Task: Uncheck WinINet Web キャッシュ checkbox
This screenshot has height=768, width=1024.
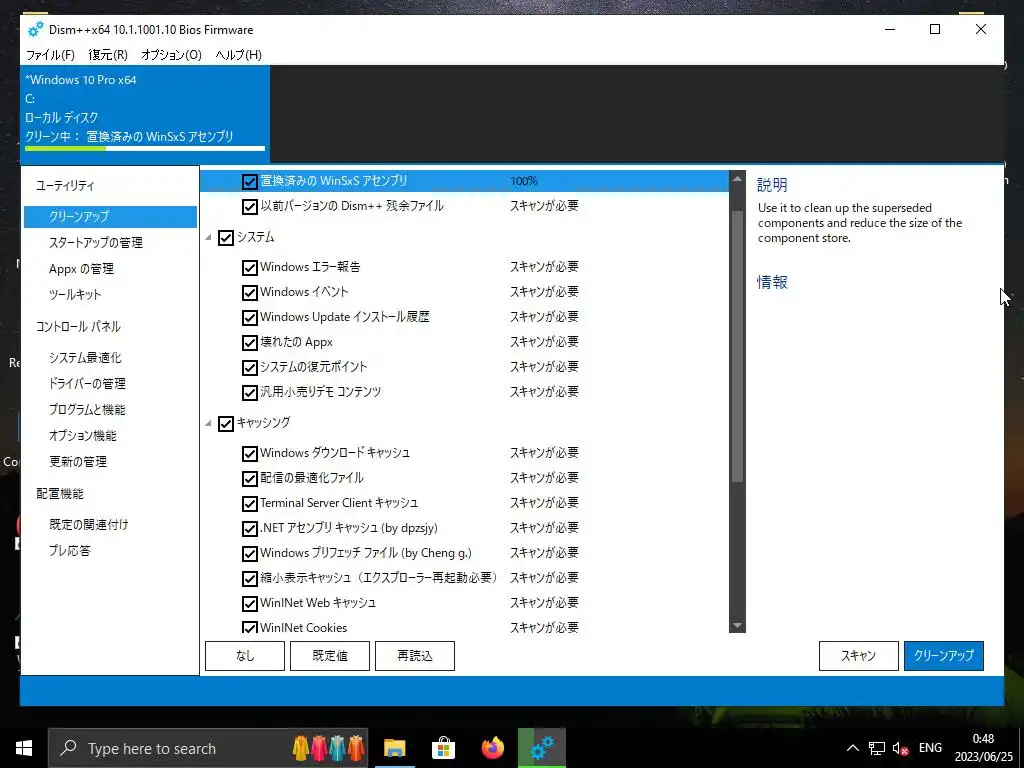Action: 249,603
